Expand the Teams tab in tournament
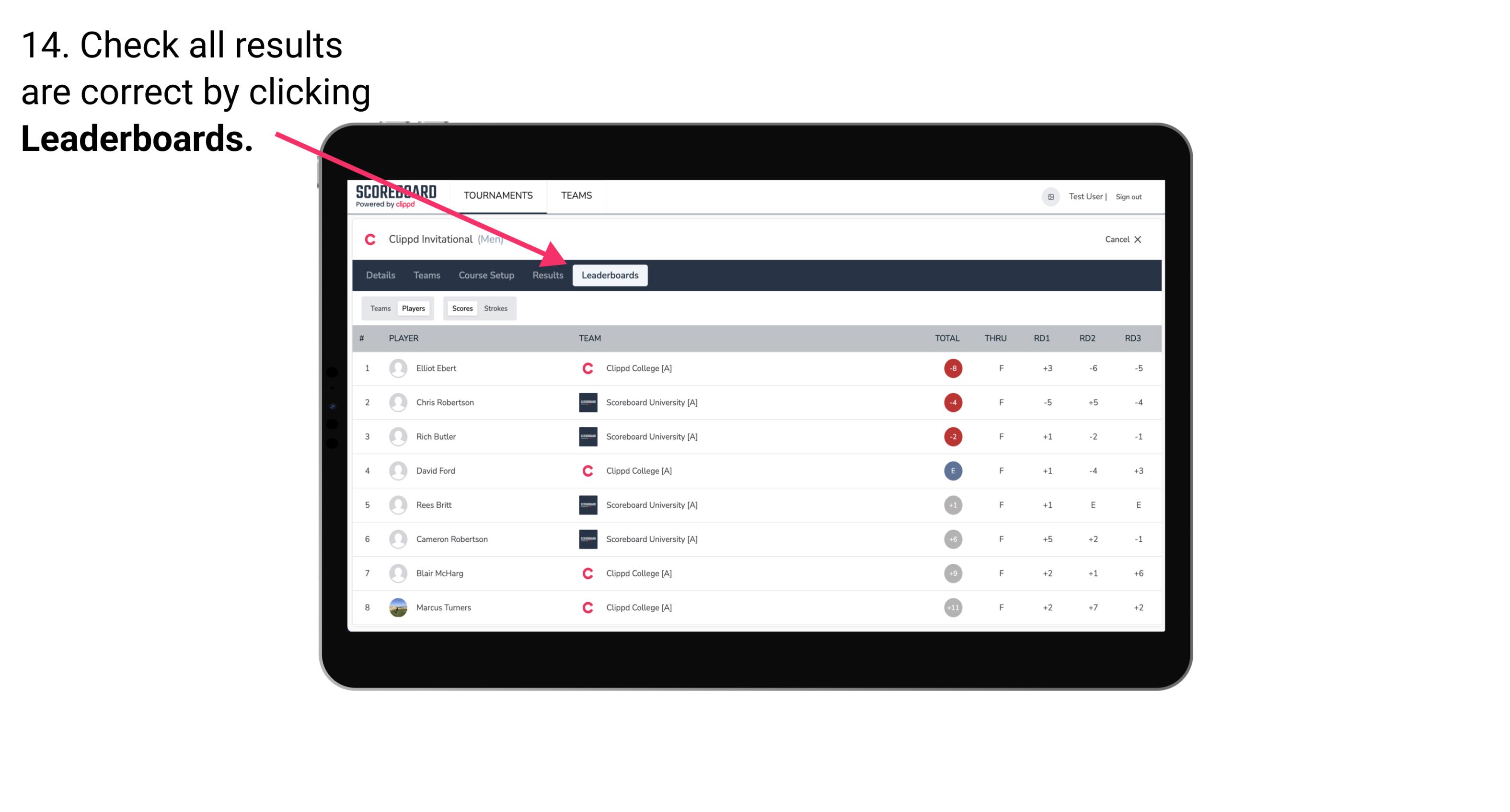This screenshot has height=812, width=1510. coord(422,276)
